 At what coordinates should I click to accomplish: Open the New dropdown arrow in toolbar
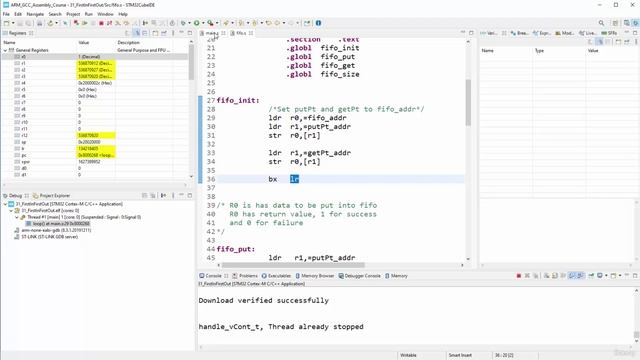13,23
